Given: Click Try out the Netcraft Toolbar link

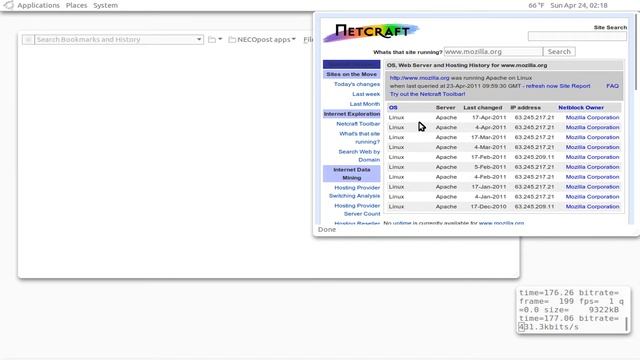Looking at the screenshot, I should 427,94.
